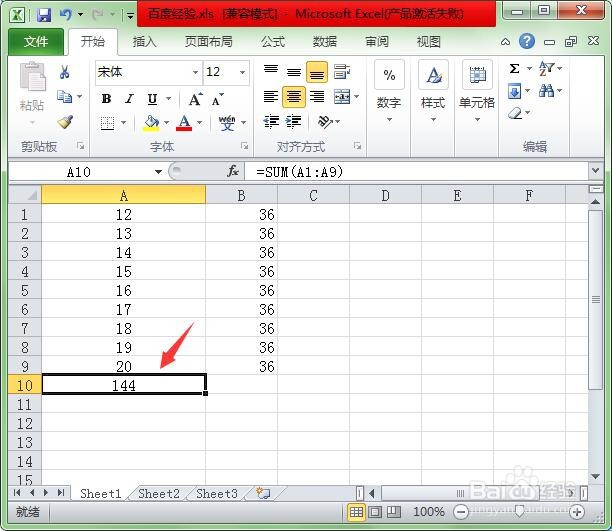Toggle Center horizontal alignment

tap(294, 96)
